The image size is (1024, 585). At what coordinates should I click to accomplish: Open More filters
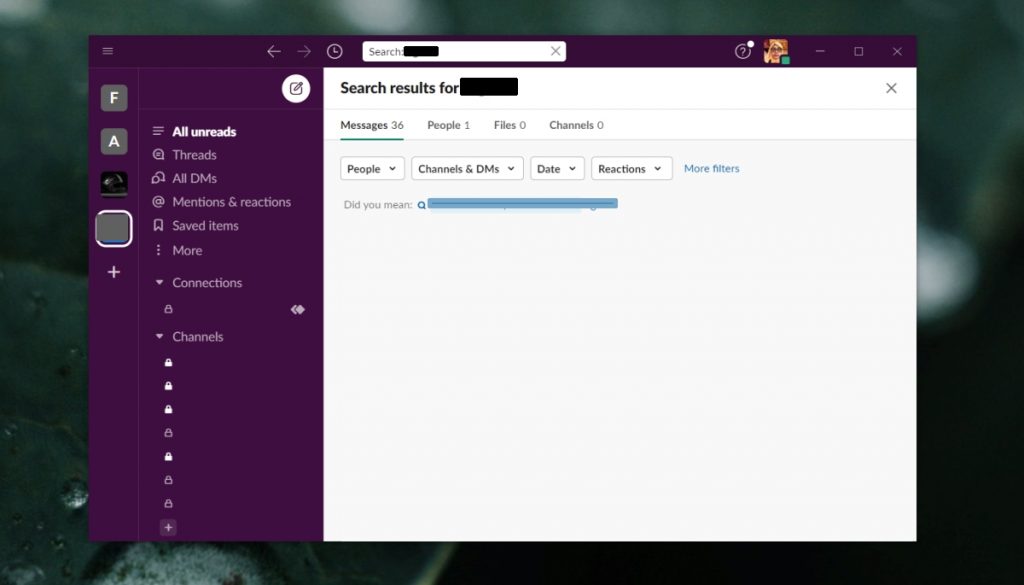tap(711, 168)
